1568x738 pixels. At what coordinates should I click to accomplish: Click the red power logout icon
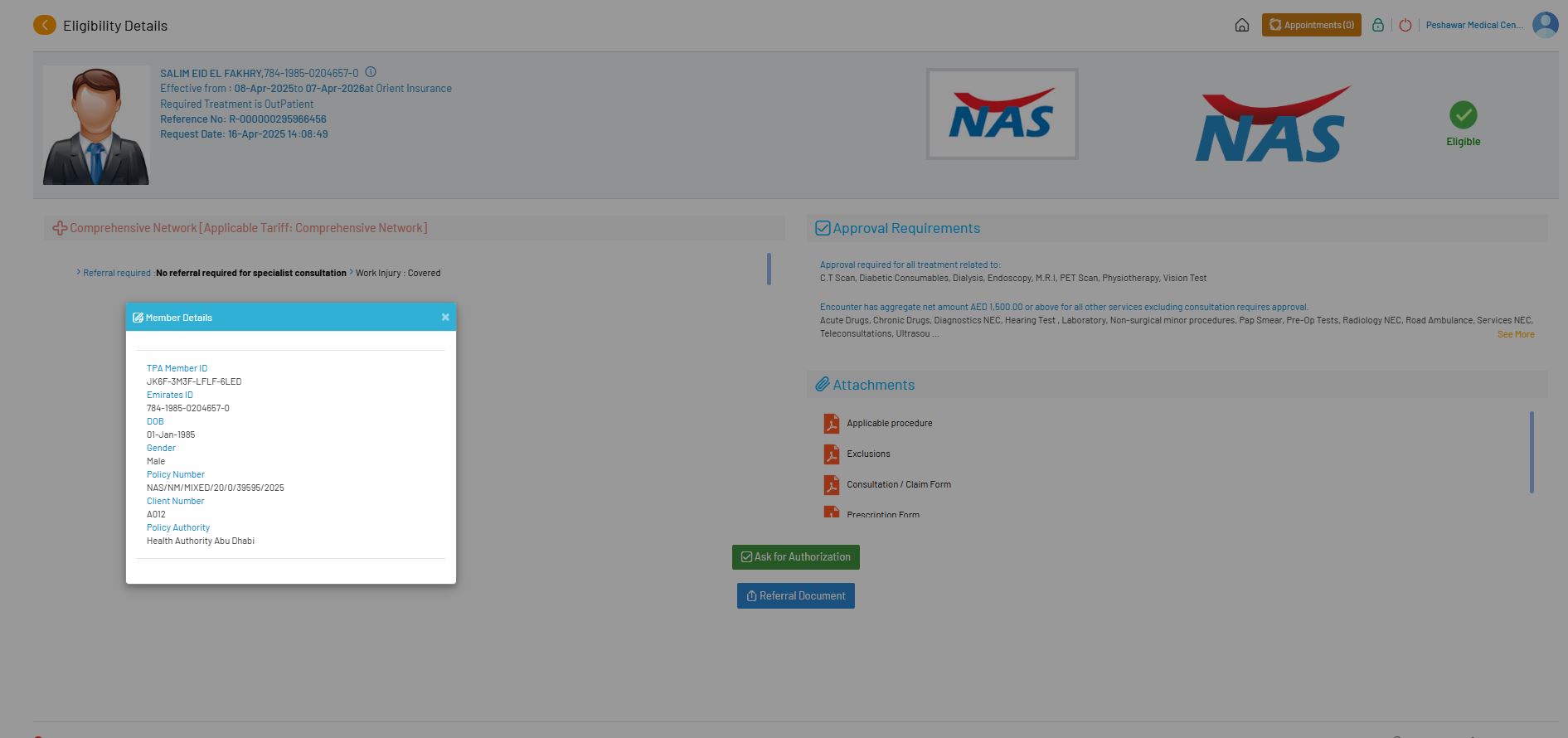click(1405, 25)
